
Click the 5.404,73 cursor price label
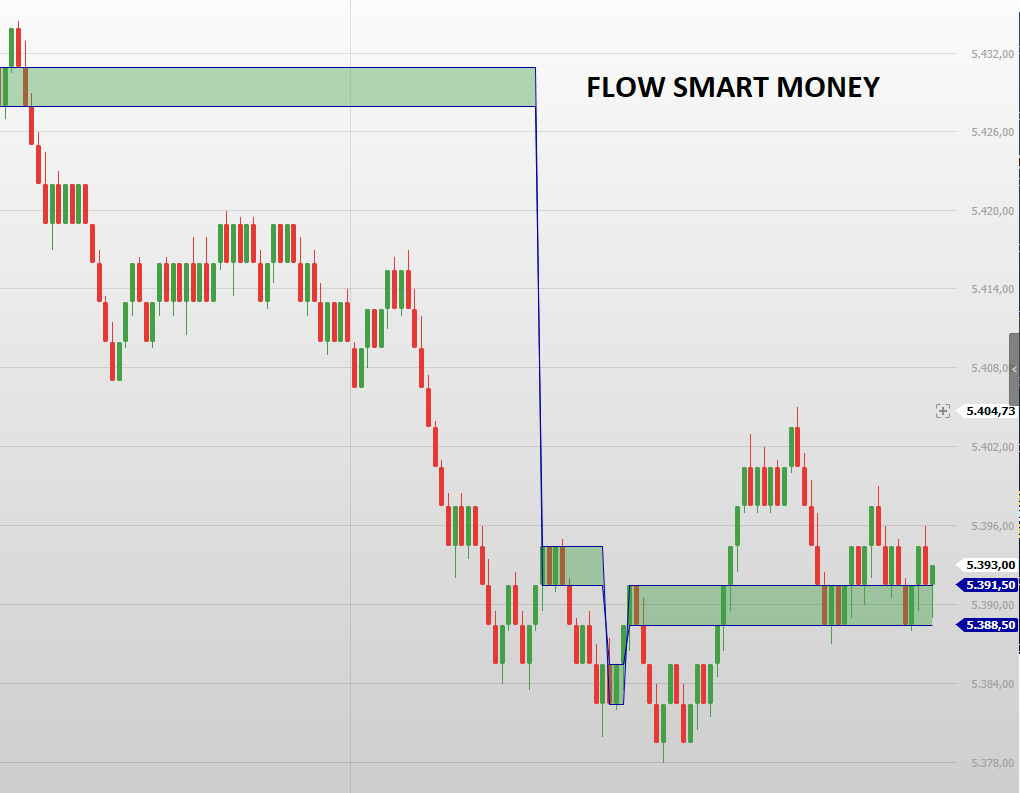[989, 411]
